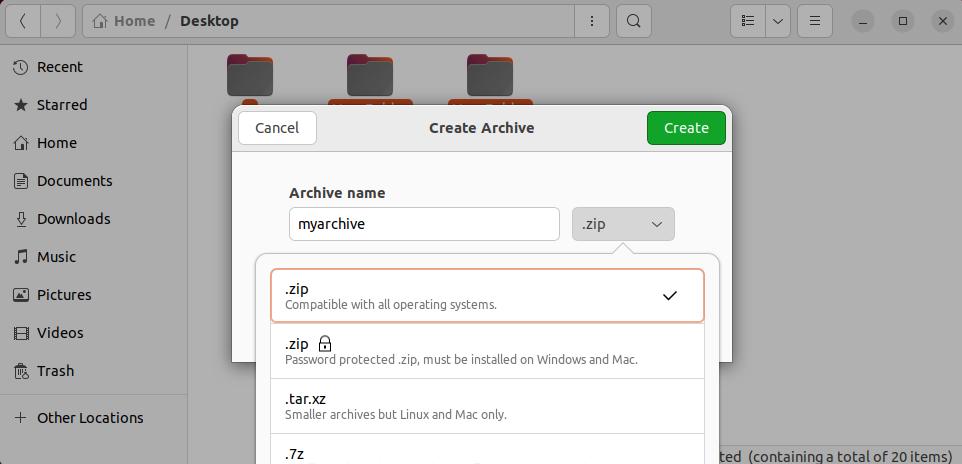Open Recent in the sidebar
Screen dimensions: 962x464
93,68
